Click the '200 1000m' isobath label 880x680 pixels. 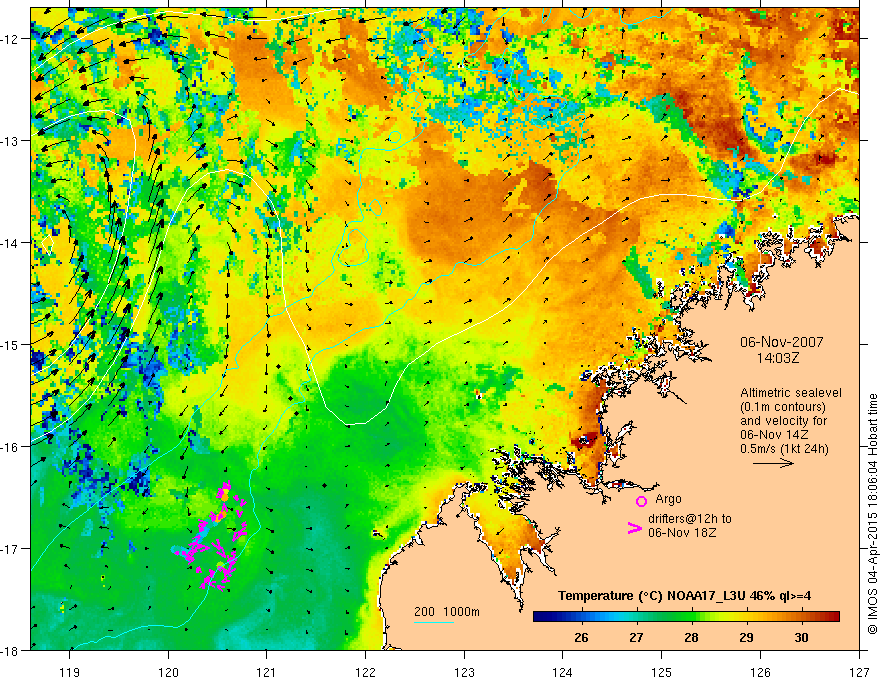[447, 612]
